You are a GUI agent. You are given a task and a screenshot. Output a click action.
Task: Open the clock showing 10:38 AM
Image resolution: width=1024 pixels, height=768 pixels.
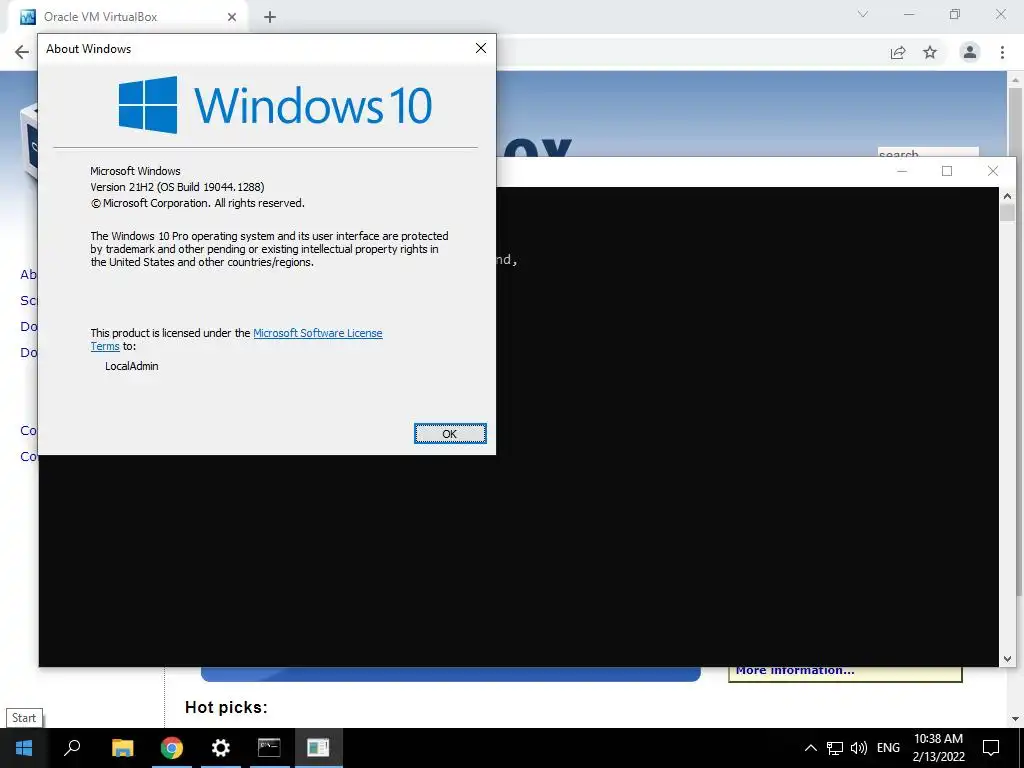[938, 748]
